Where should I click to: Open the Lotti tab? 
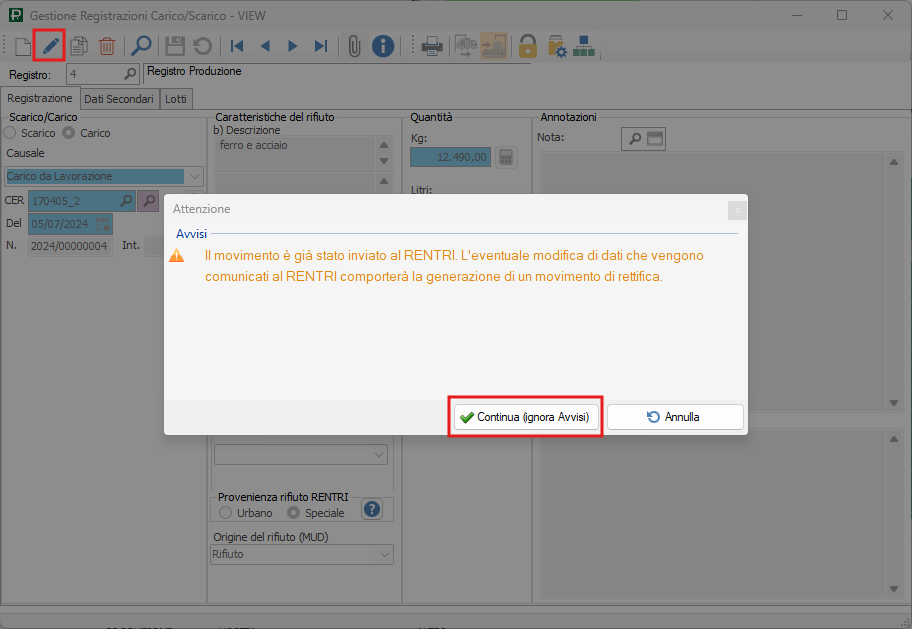click(x=176, y=99)
